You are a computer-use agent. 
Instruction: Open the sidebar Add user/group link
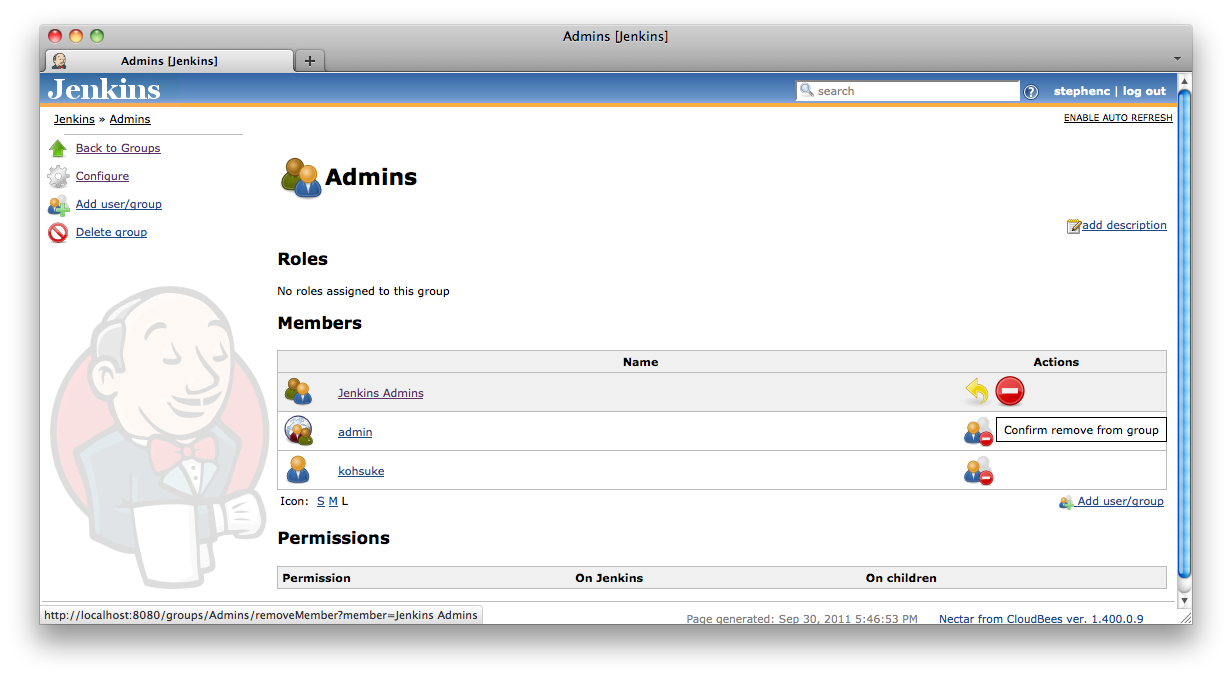[x=119, y=204]
